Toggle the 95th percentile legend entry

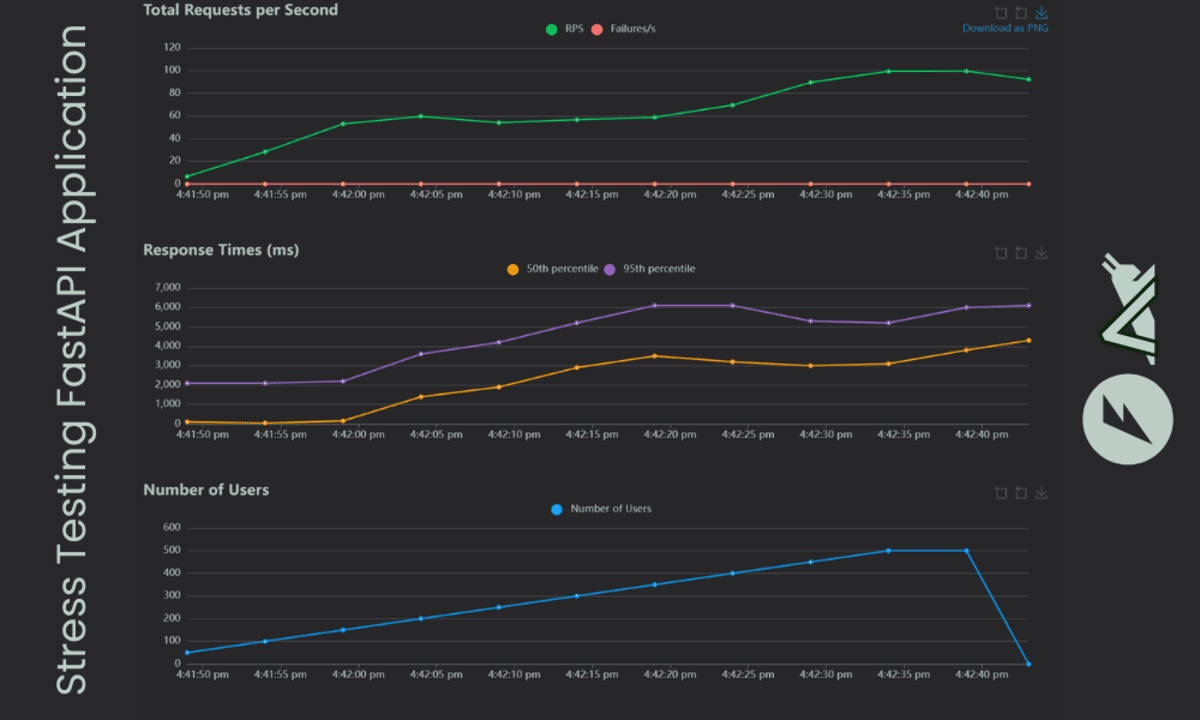650,269
